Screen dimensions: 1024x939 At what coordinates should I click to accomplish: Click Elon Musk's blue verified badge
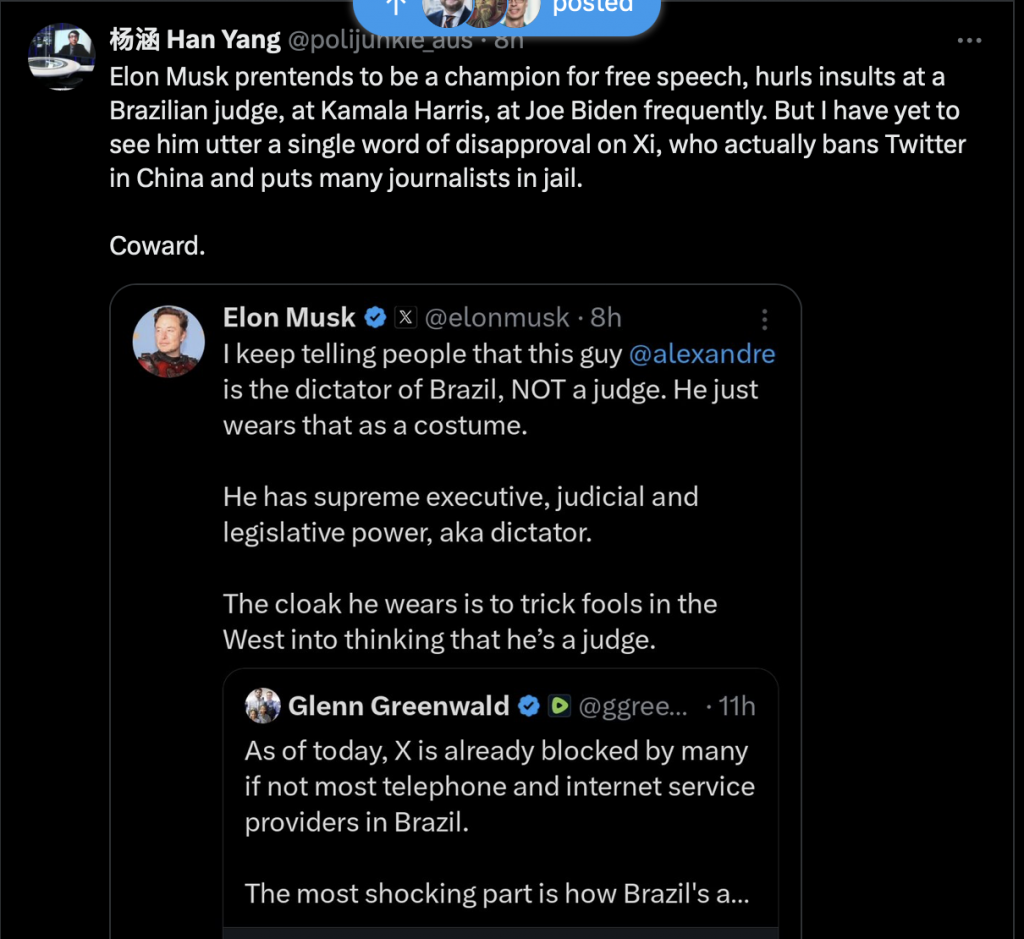click(x=375, y=318)
